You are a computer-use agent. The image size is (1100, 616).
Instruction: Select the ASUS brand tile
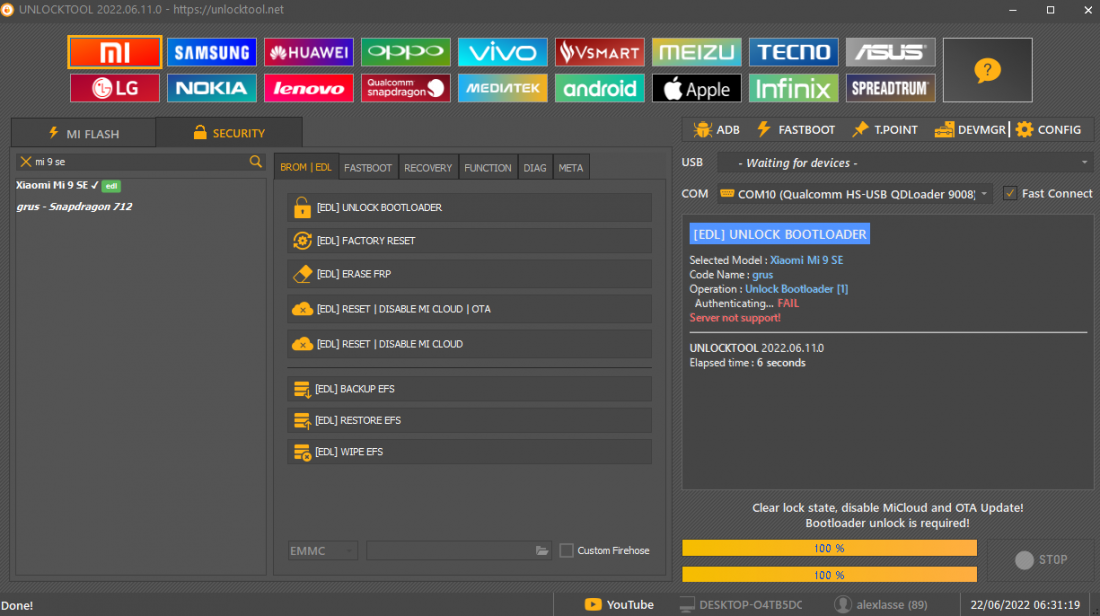(890, 52)
